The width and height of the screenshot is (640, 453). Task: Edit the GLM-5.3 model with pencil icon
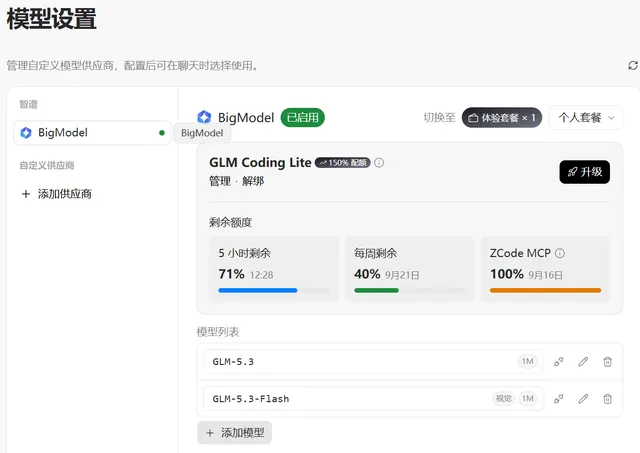pyautogui.click(x=583, y=362)
